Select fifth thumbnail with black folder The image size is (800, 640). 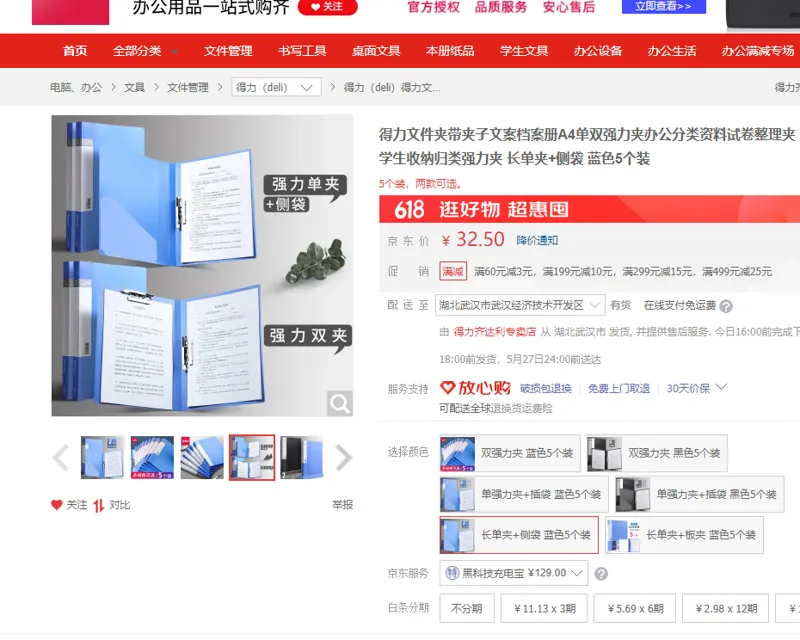pyautogui.click(x=302, y=457)
